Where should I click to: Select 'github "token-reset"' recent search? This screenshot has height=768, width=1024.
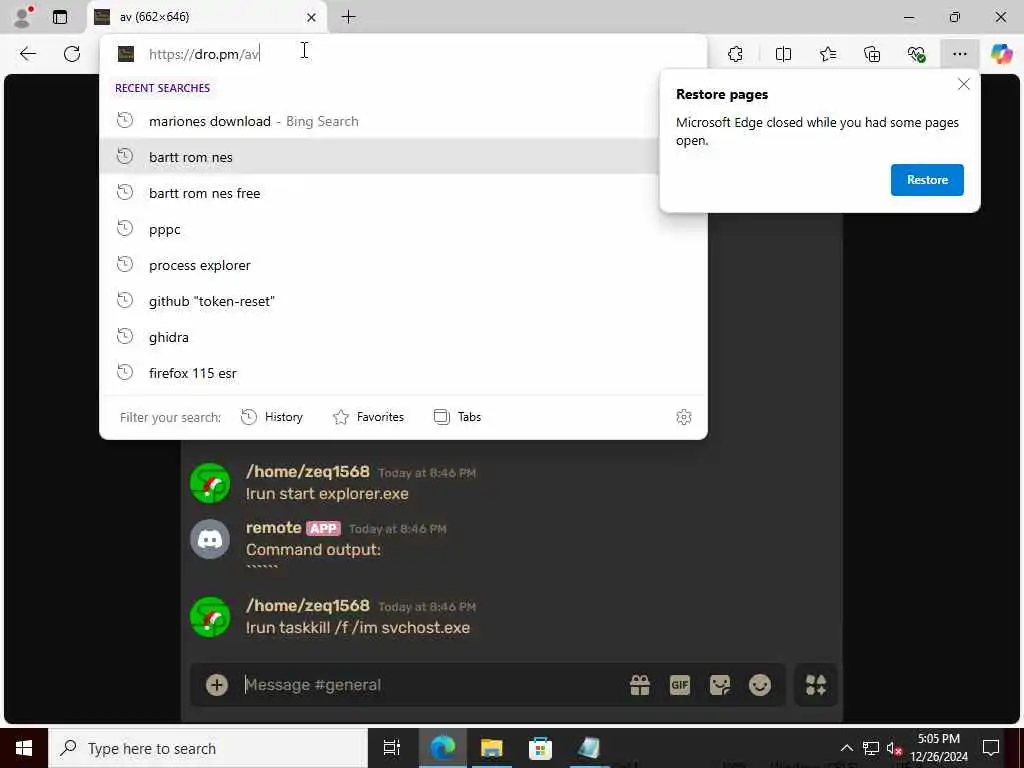tap(403, 301)
